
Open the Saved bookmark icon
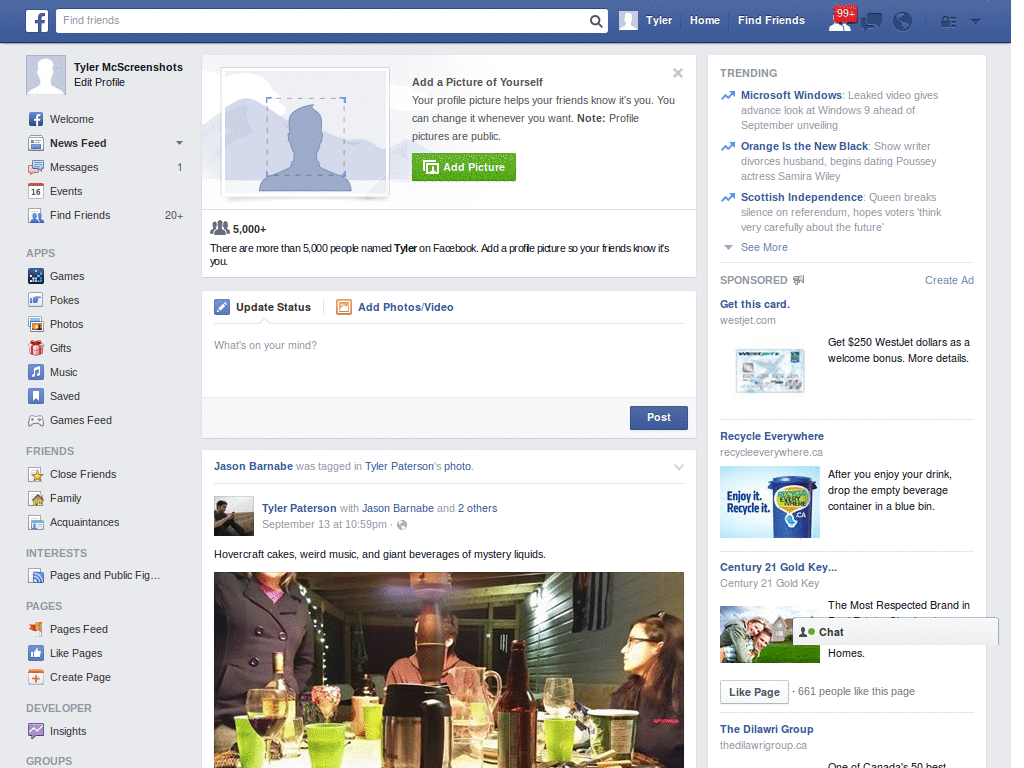pyautogui.click(x=36, y=396)
